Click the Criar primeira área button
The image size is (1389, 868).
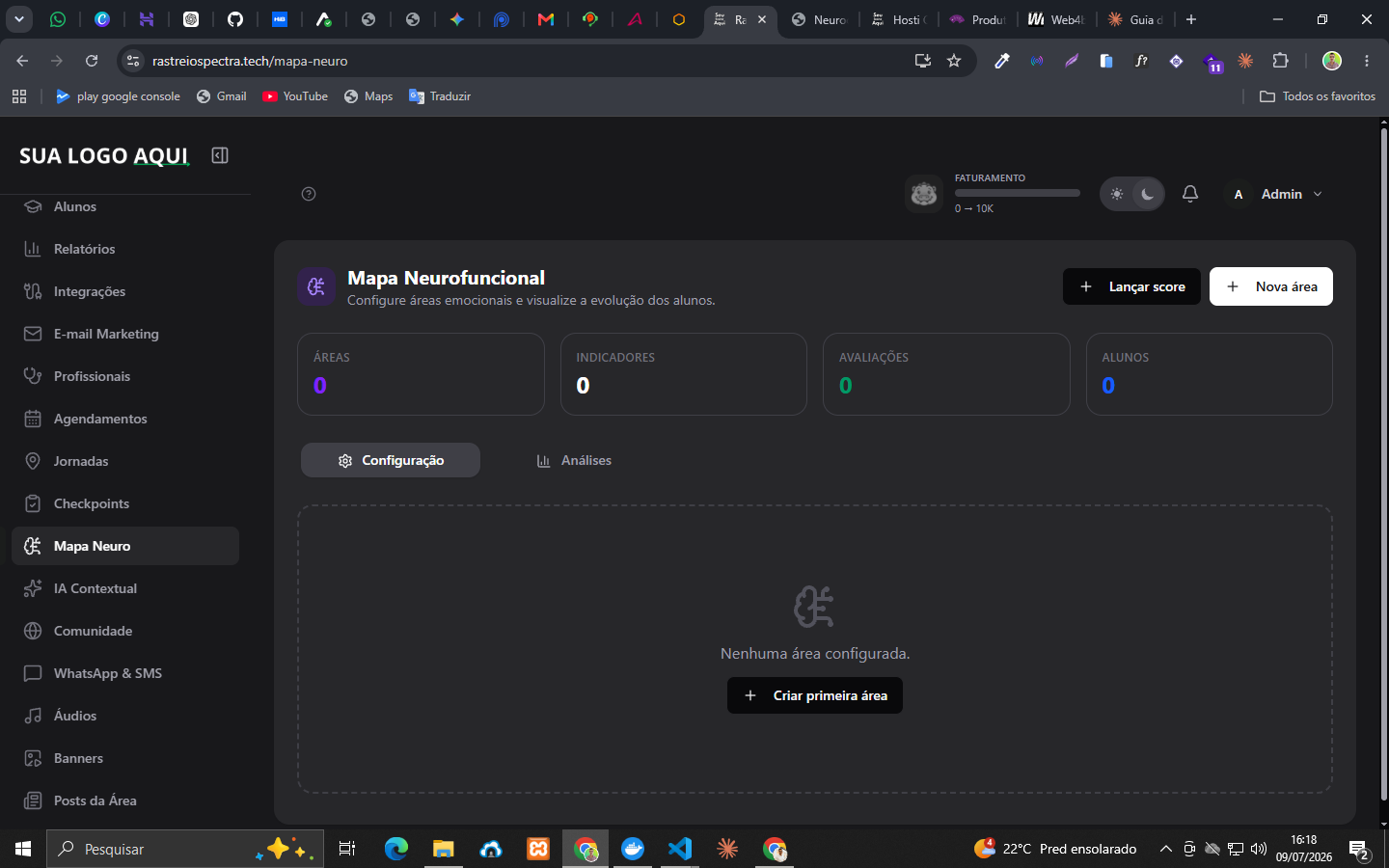(815, 695)
